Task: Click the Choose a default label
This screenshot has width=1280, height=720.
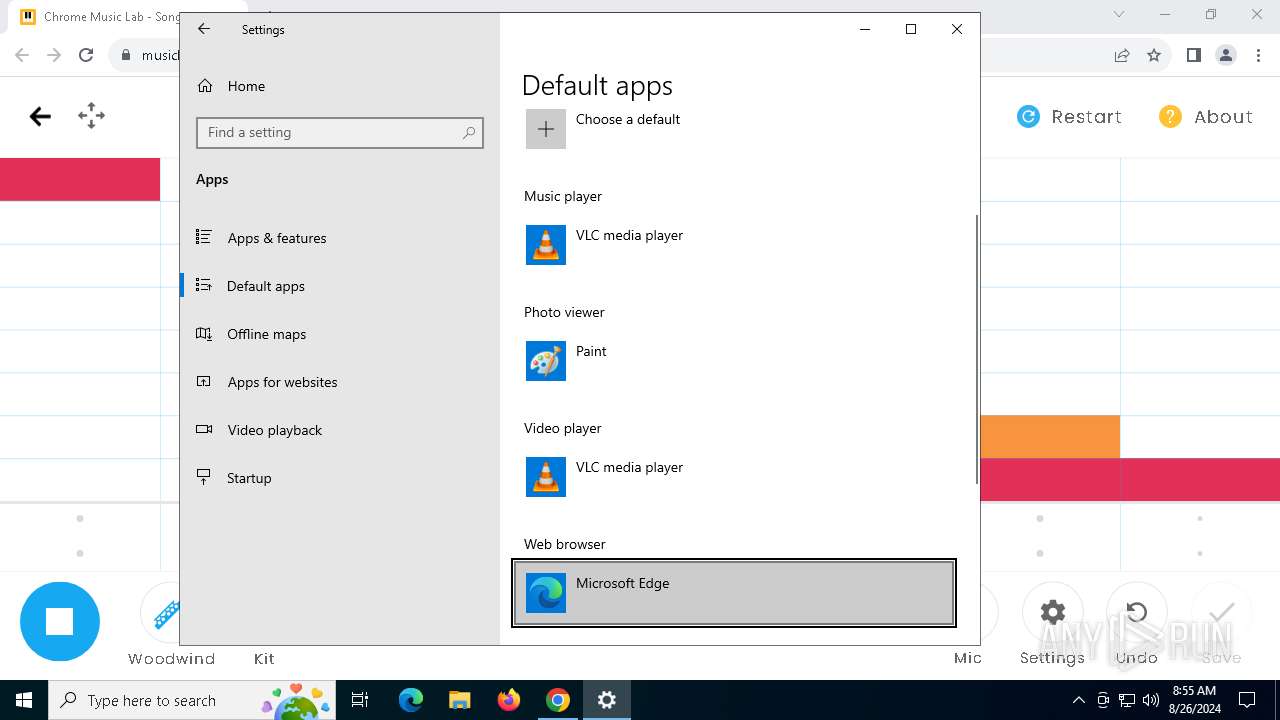Action: point(628,119)
